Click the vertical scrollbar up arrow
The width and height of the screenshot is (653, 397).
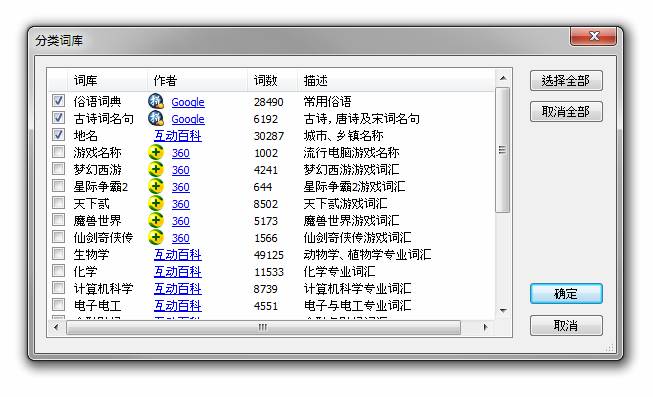[503, 78]
